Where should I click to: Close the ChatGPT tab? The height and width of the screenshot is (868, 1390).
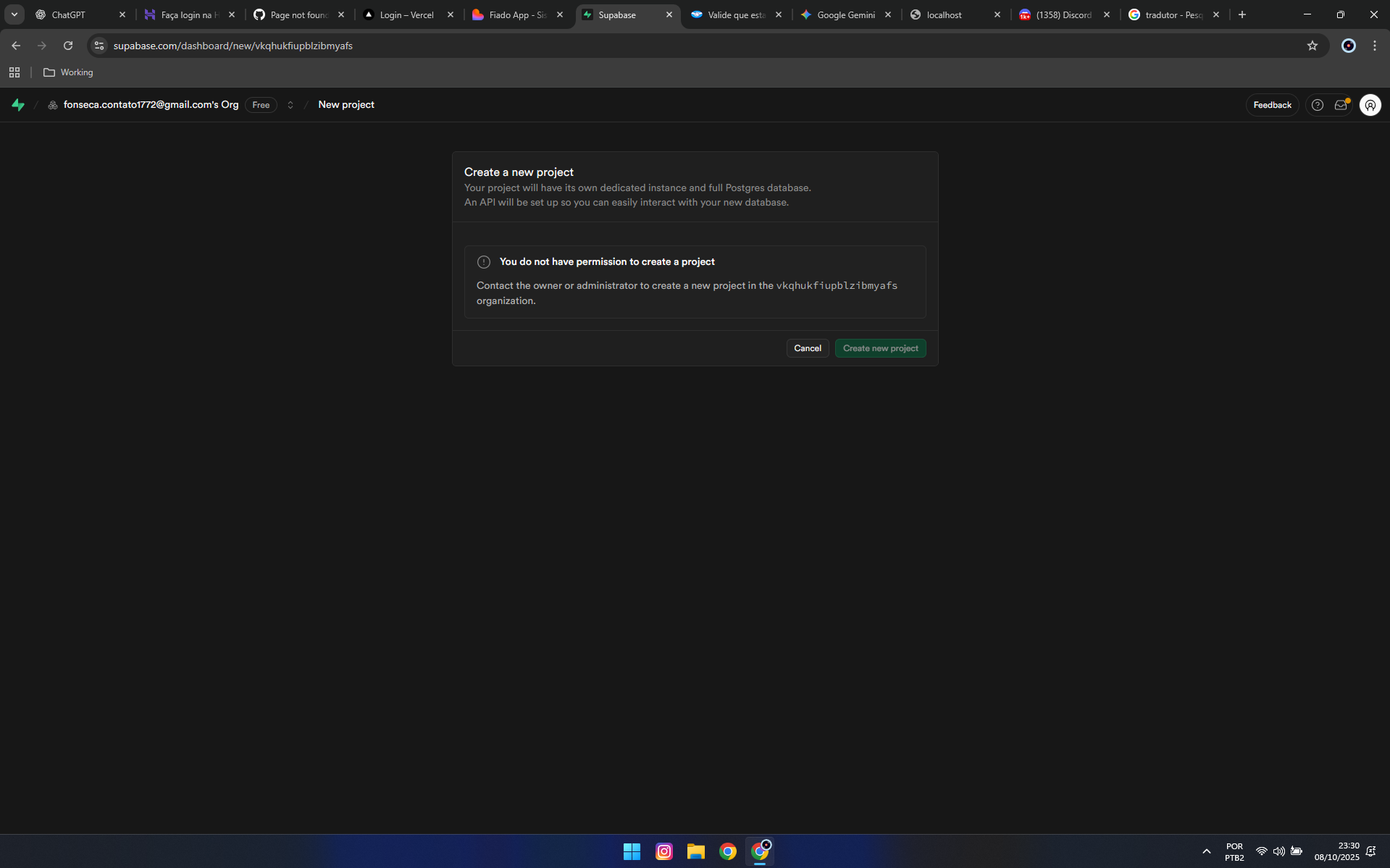(x=122, y=14)
